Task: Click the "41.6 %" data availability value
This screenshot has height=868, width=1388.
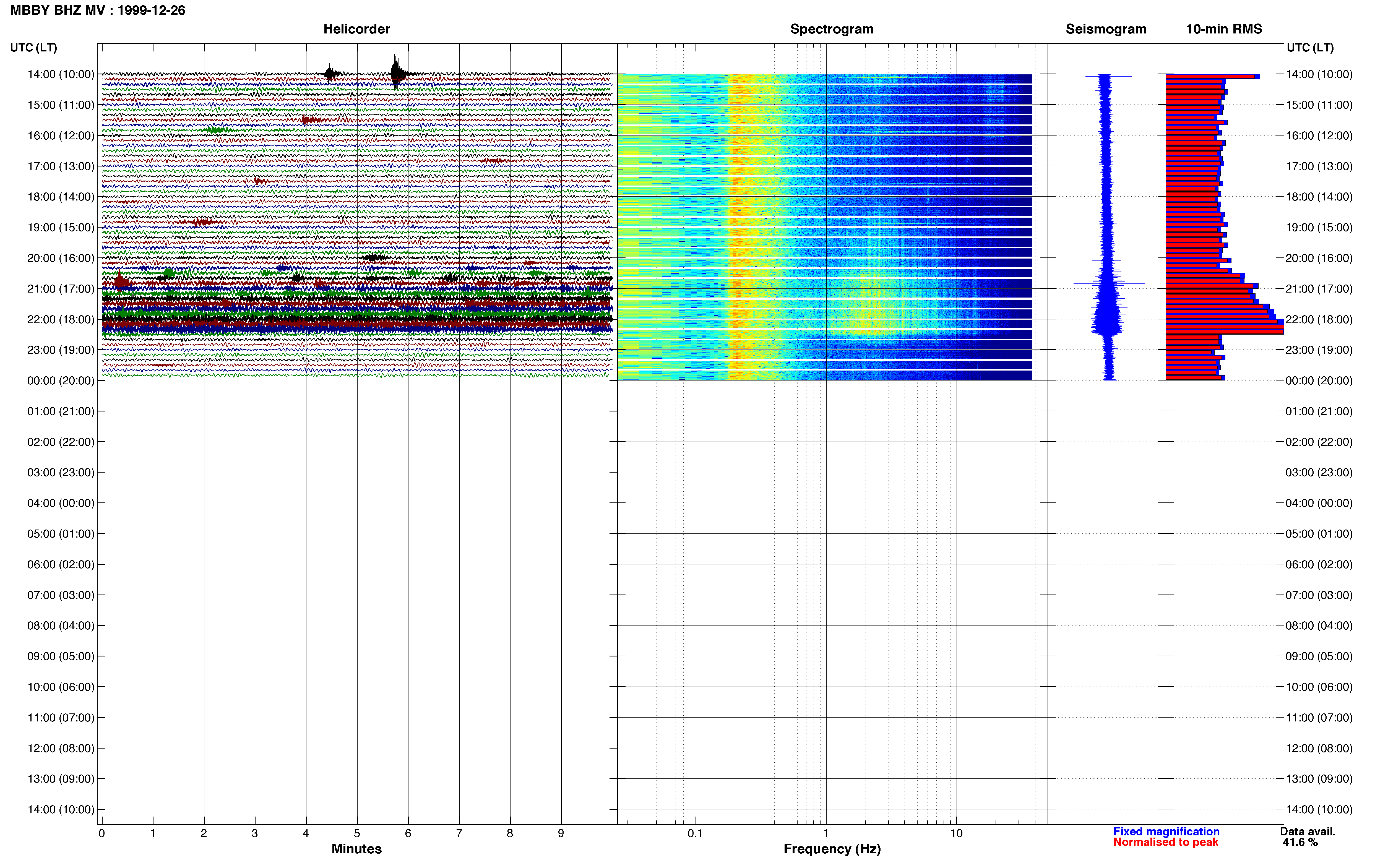Action: click(x=1300, y=842)
